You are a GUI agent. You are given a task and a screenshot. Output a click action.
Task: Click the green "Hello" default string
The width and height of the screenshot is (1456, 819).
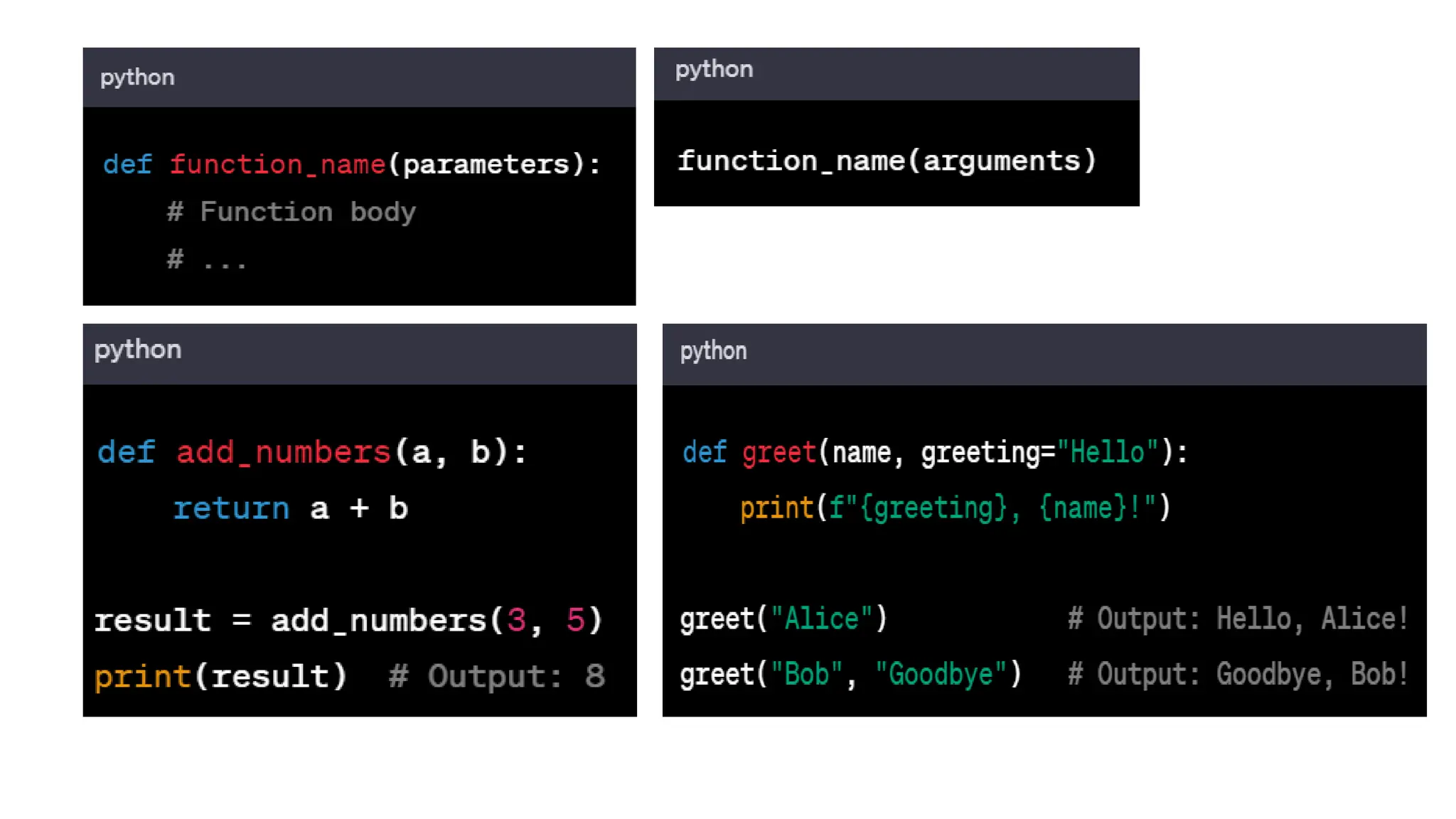click(1108, 452)
